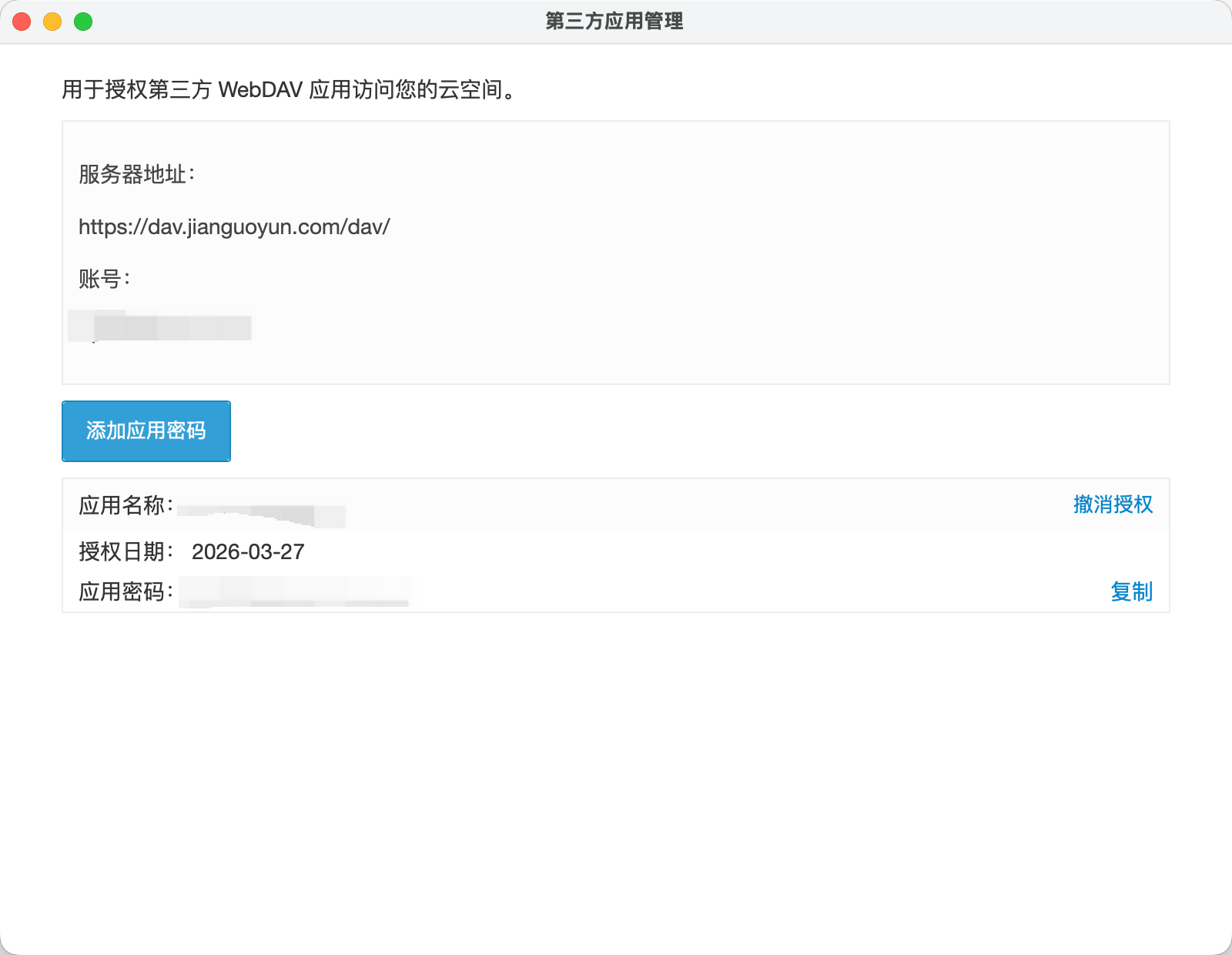Viewport: 1232px width, 955px height.
Task: Click the blurred account value
Action: click(x=160, y=327)
